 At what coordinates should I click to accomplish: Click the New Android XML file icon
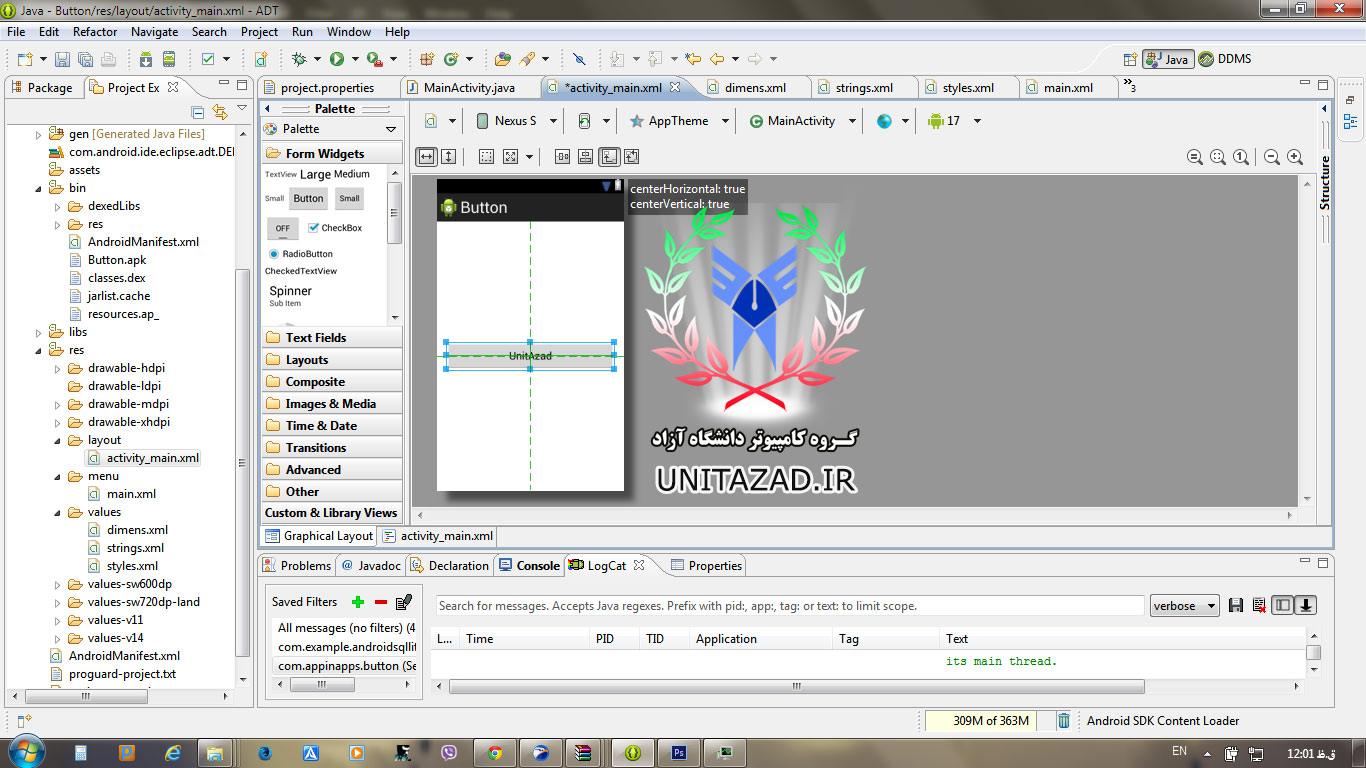(260, 59)
